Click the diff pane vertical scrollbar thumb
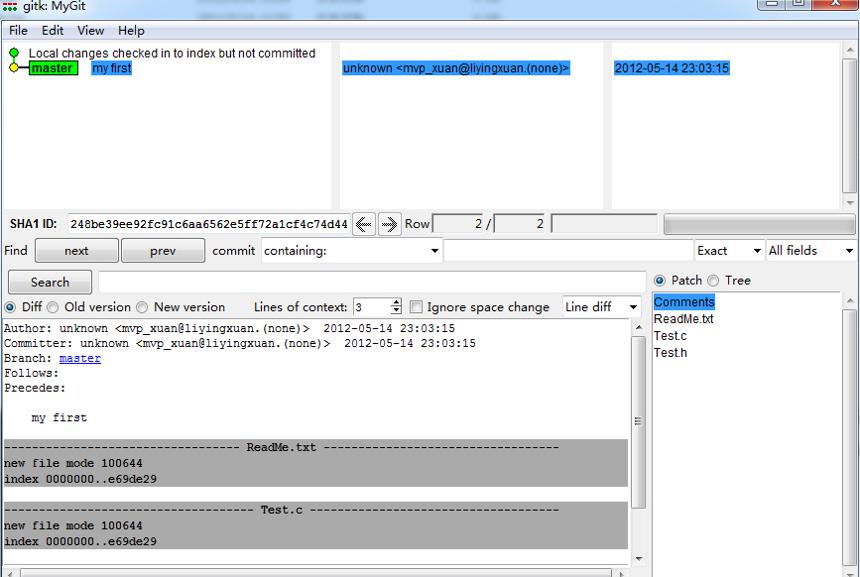This screenshot has height=577, width=860. (638, 422)
